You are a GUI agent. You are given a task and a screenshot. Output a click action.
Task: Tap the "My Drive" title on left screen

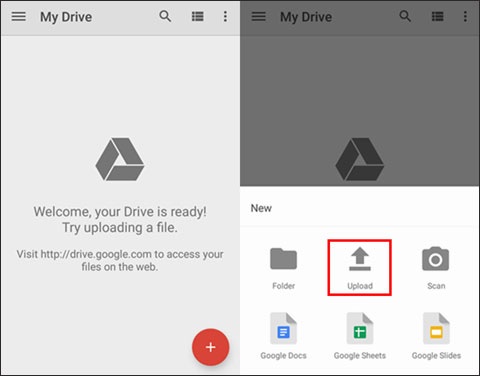[66, 17]
